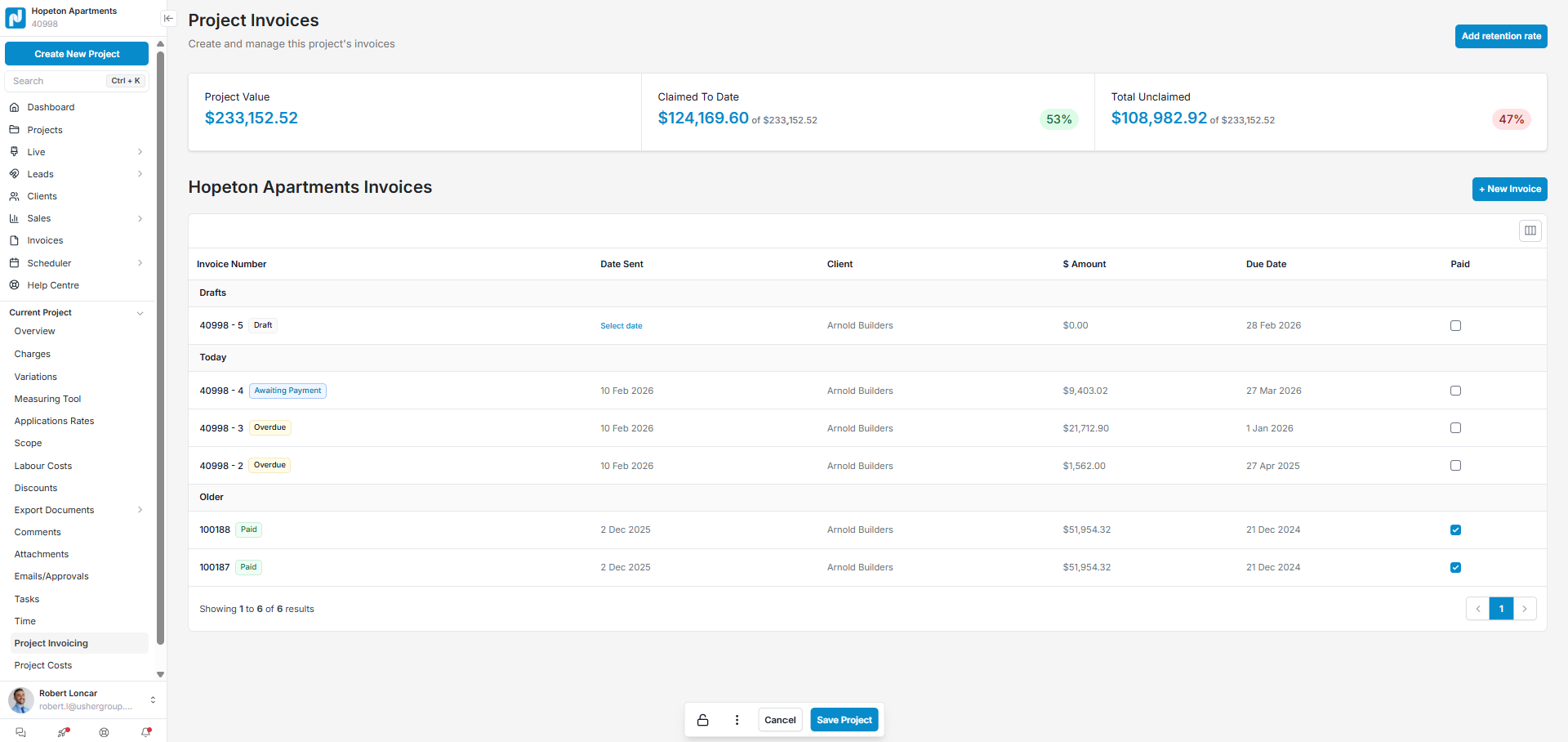Viewport: 1568px width, 742px height.
Task: Tick the Paid checkbox for 40998 - 3
Action: point(1455,428)
